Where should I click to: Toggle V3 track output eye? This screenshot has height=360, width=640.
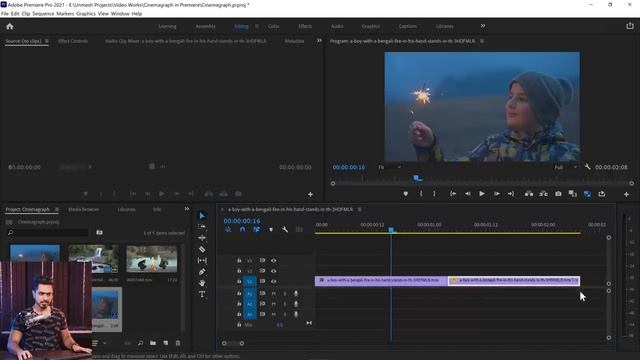[273, 260]
